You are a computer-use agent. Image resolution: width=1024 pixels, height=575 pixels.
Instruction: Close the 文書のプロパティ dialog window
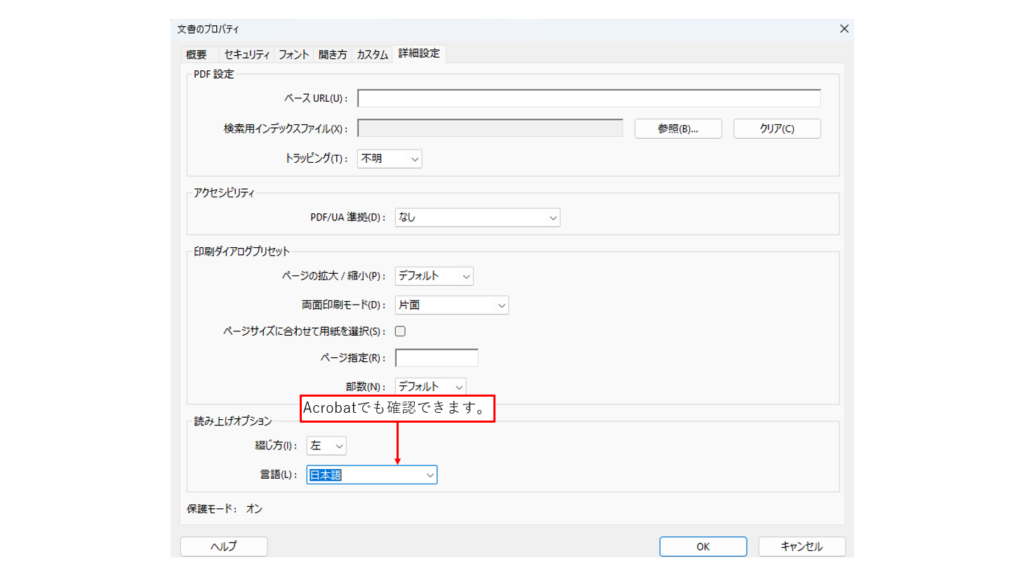(x=843, y=29)
